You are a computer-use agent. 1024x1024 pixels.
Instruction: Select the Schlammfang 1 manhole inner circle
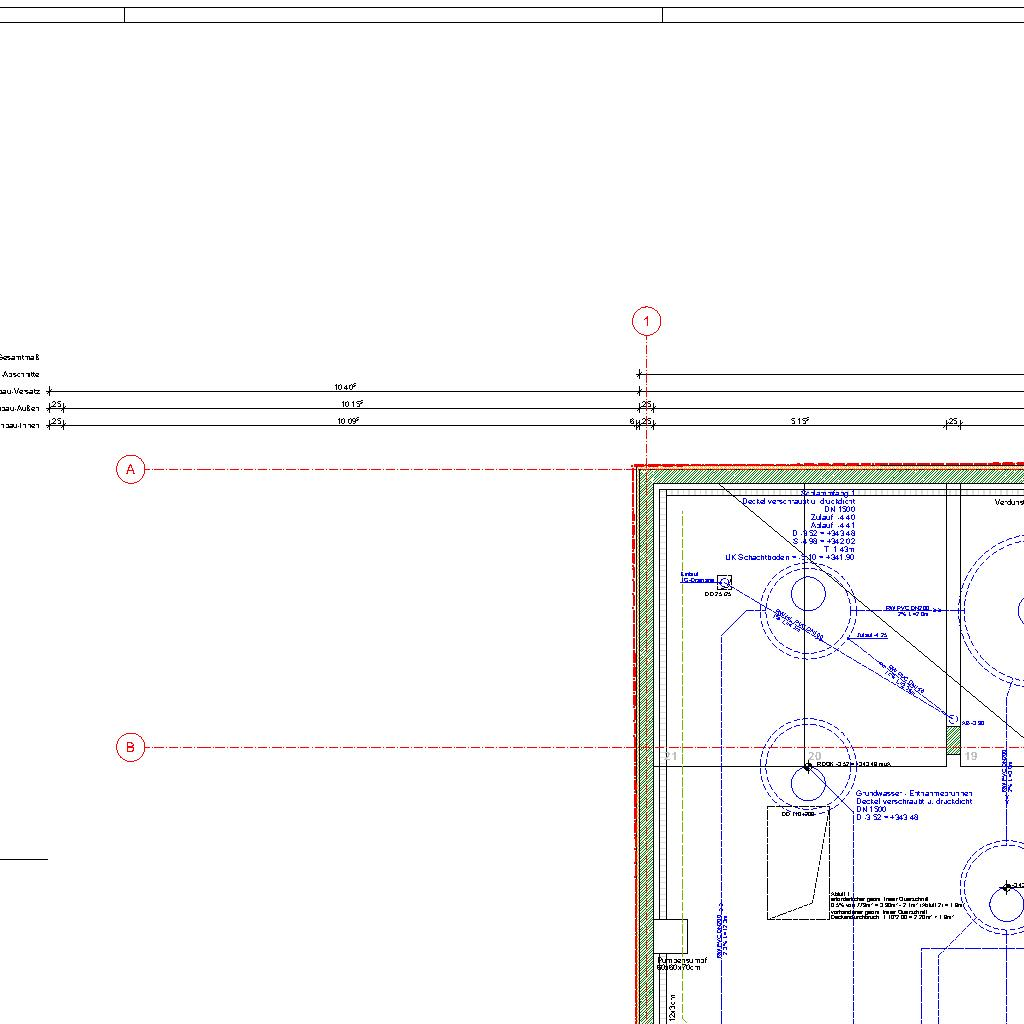tap(808, 594)
